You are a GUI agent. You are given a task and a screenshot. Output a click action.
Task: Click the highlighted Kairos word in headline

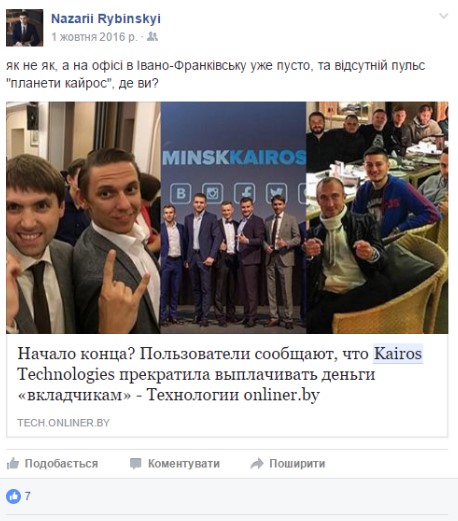click(x=398, y=353)
